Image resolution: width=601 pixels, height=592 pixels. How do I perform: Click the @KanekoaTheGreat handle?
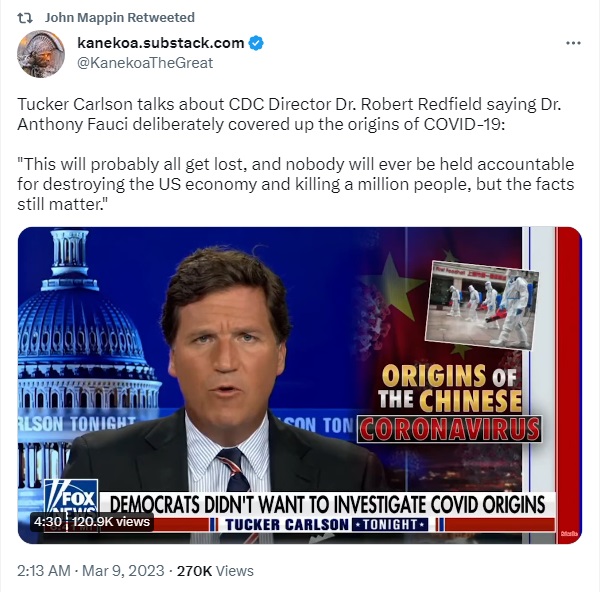click(x=145, y=63)
